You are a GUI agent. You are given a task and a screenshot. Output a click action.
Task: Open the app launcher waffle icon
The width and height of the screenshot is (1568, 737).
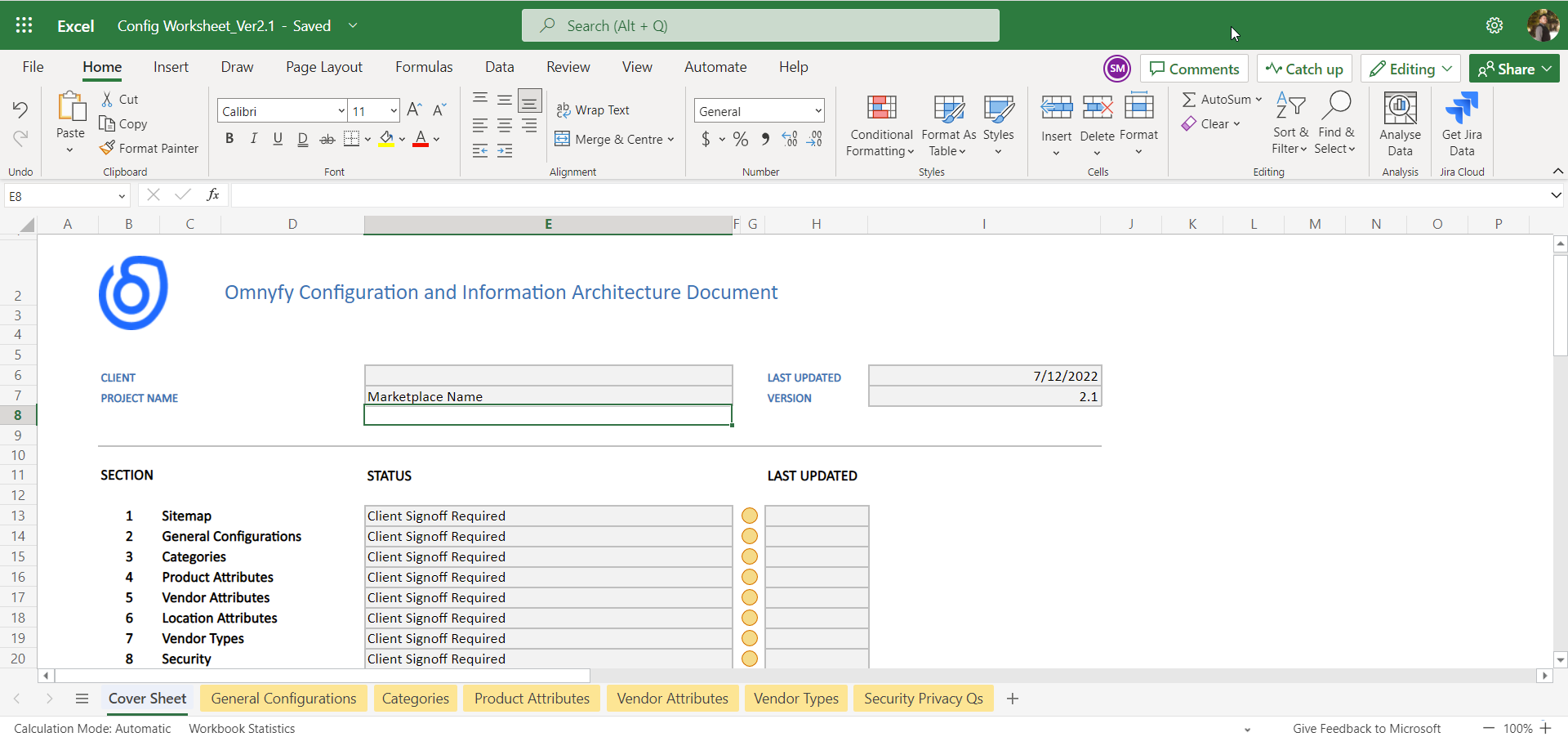pyautogui.click(x=24, y=25)
